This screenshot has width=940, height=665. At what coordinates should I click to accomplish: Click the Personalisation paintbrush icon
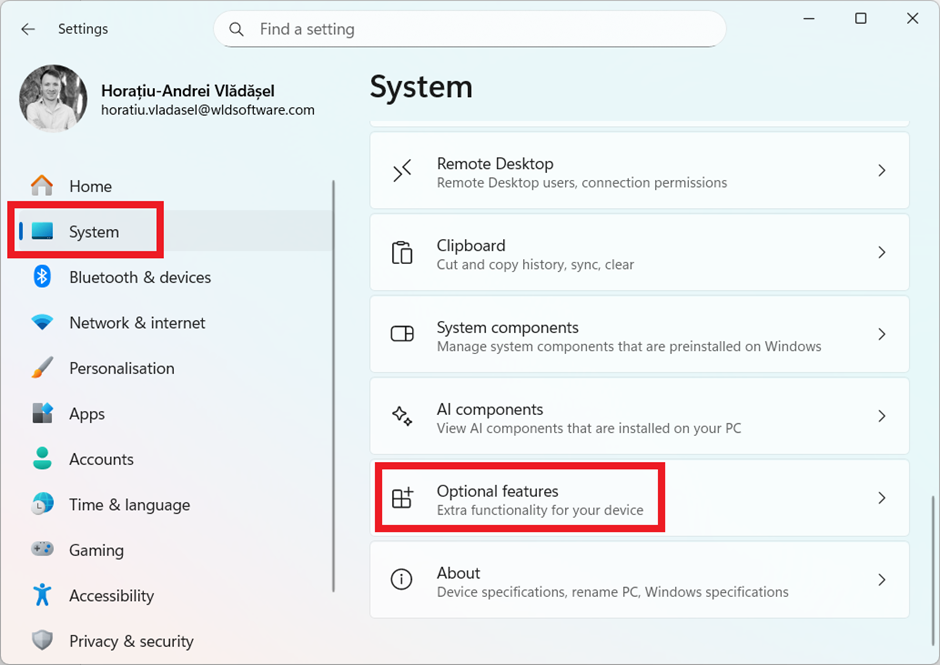42,368
